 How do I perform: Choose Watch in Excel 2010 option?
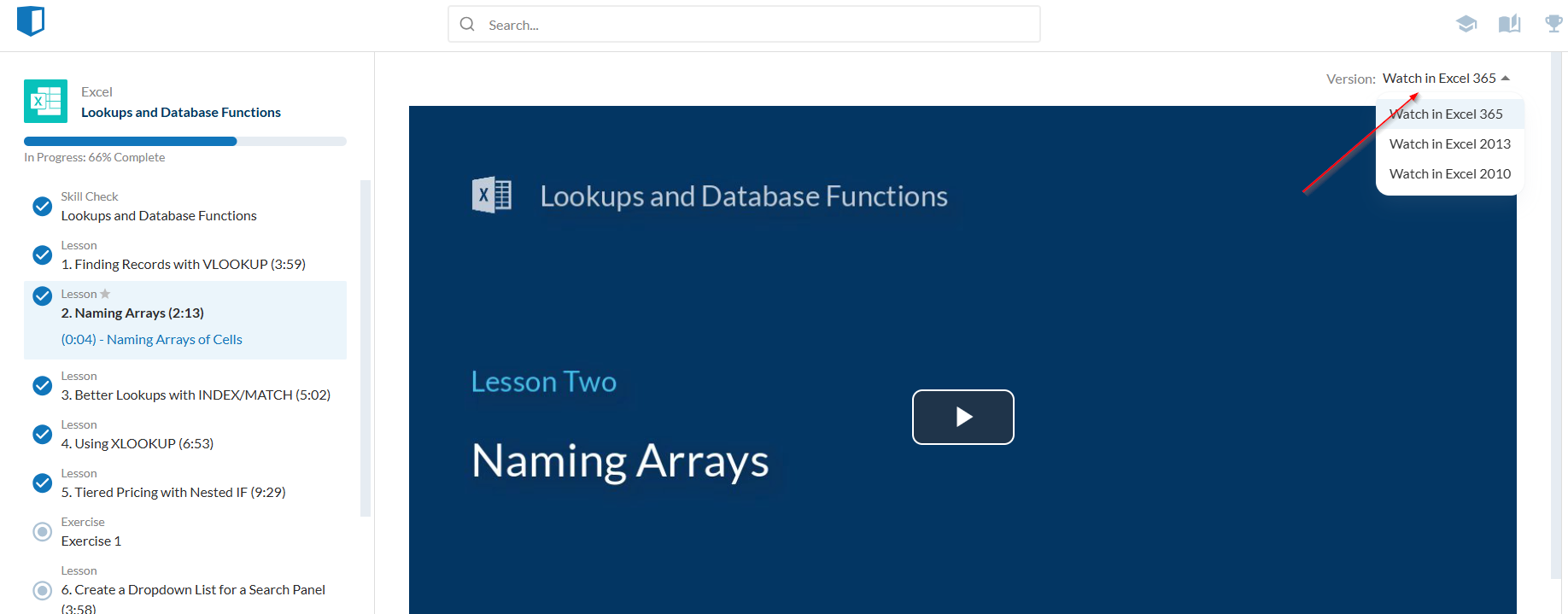[x=1449, y=174]
